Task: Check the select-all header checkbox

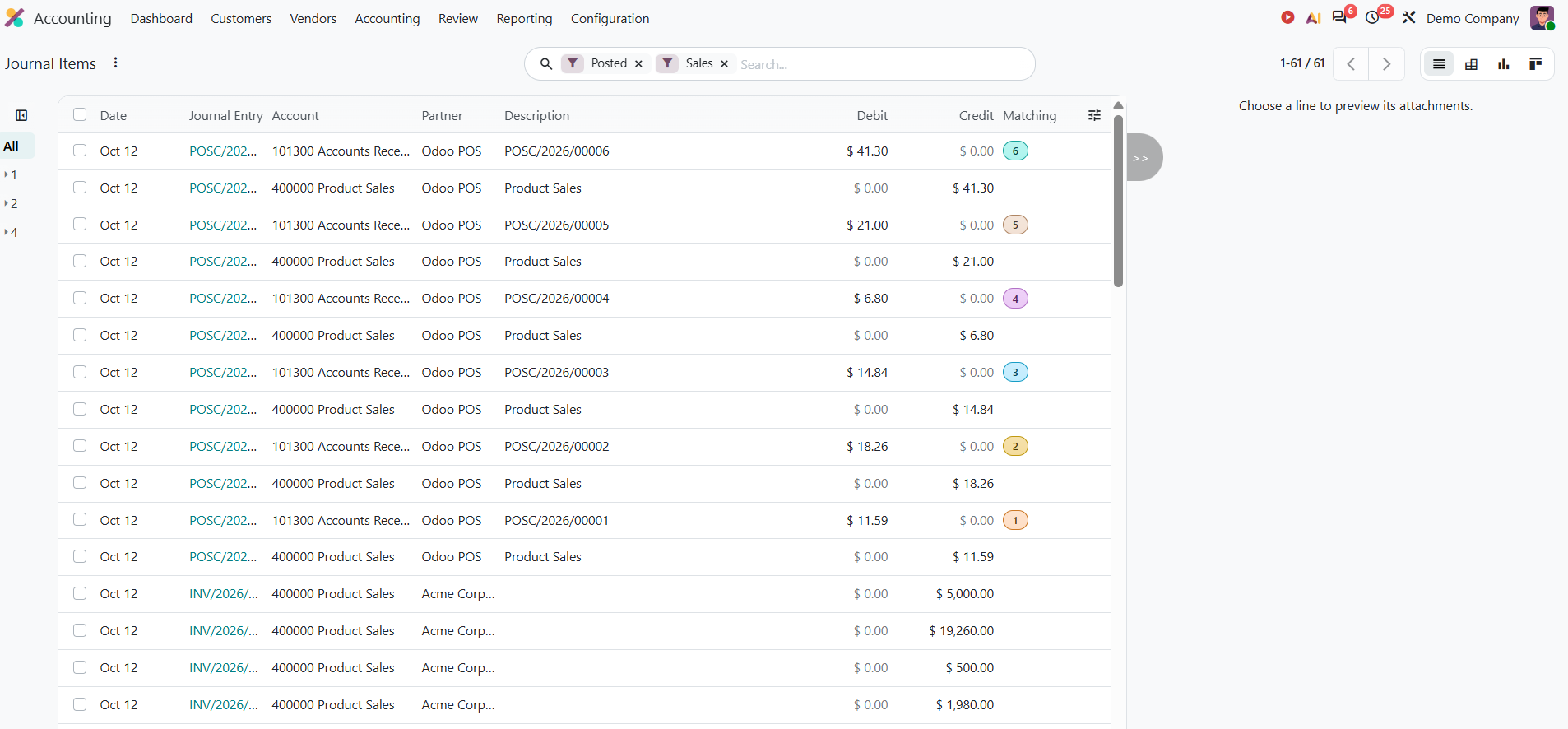Action: point(80,114)
